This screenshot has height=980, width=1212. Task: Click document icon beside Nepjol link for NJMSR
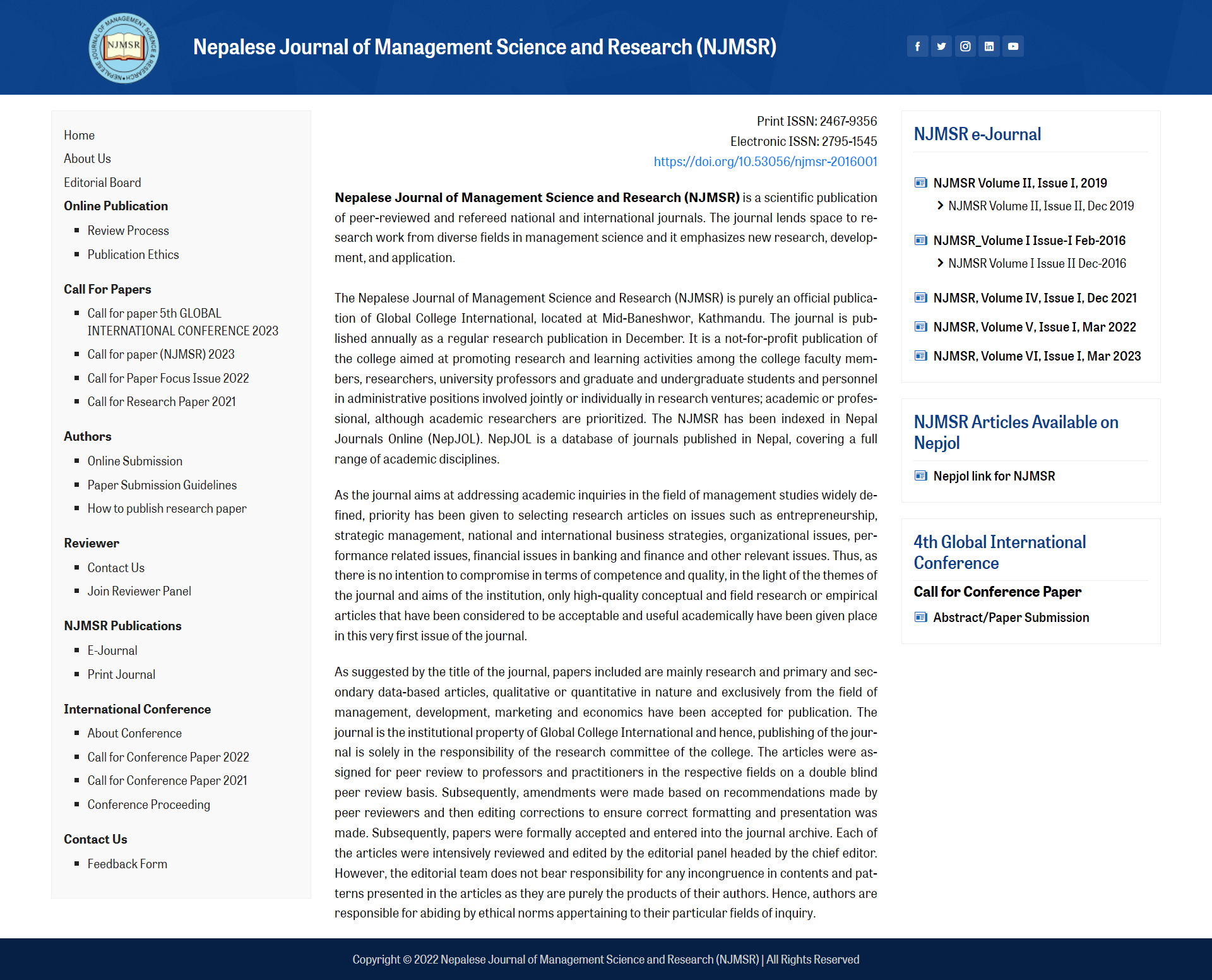[920, 476]
